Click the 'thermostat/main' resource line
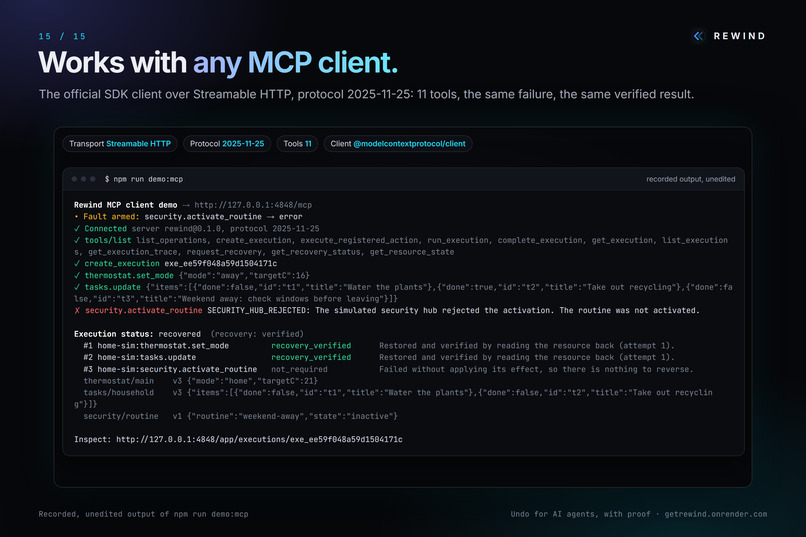The height and width of the screenshot is (537, 806). click(200, 381)
